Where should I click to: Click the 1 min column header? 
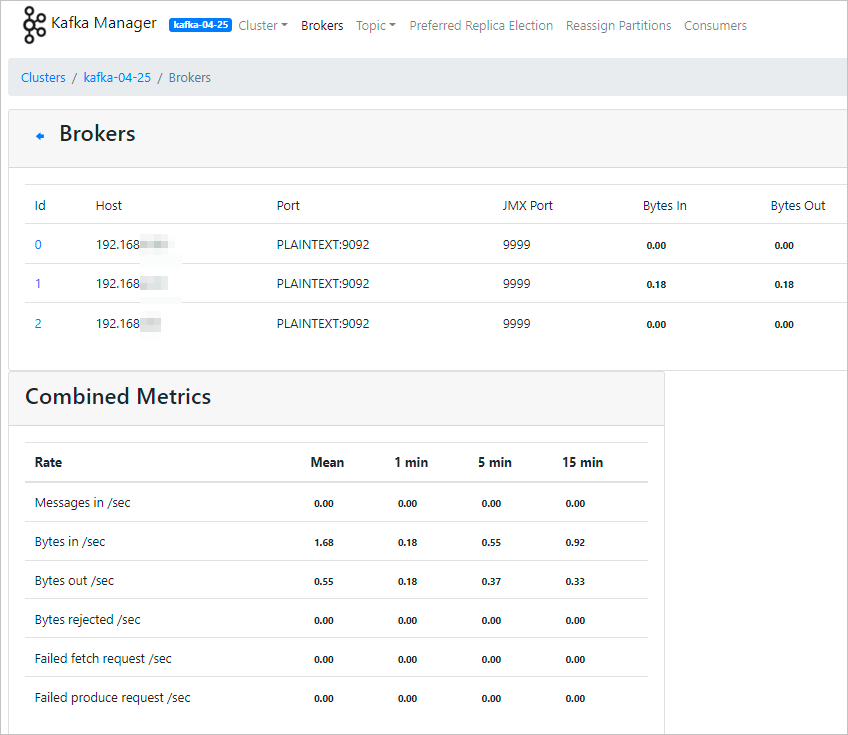coord(411,462)
